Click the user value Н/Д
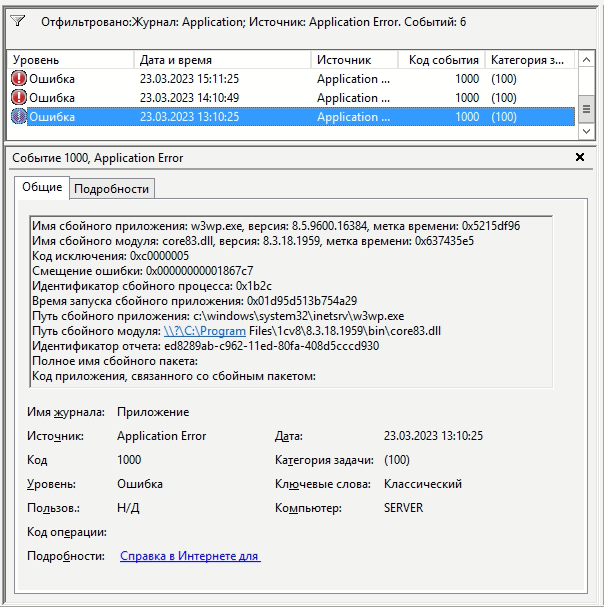This screenshot has height=608, width=604. pyautogui.click(x=128, y=508)
